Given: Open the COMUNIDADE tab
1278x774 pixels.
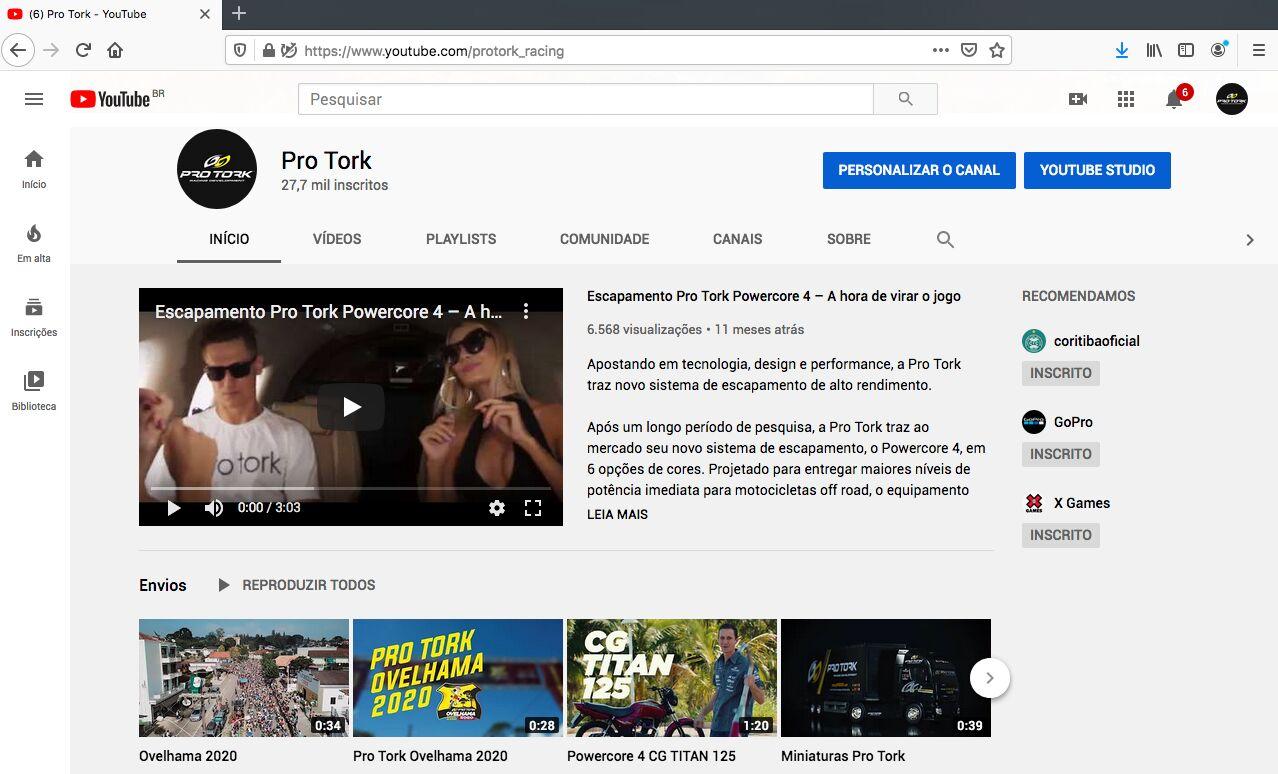Looking at the screenshot, I should pos(604,239).
